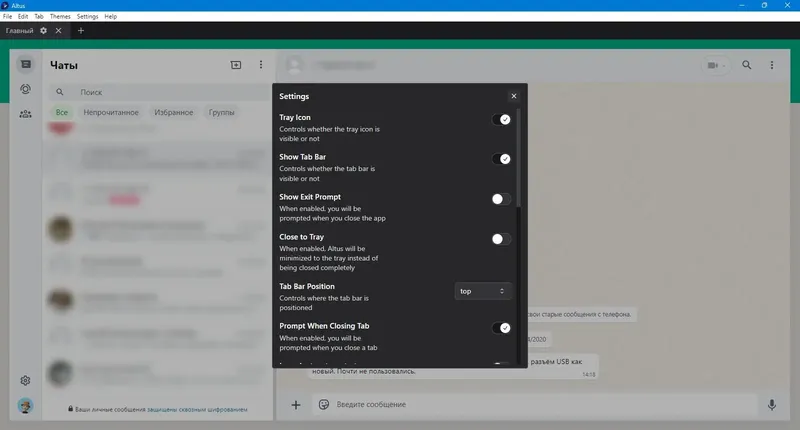The height and width of the screenshot is (430, 800).
Task: Click the Поиск search field
Action: click(162, 92)
